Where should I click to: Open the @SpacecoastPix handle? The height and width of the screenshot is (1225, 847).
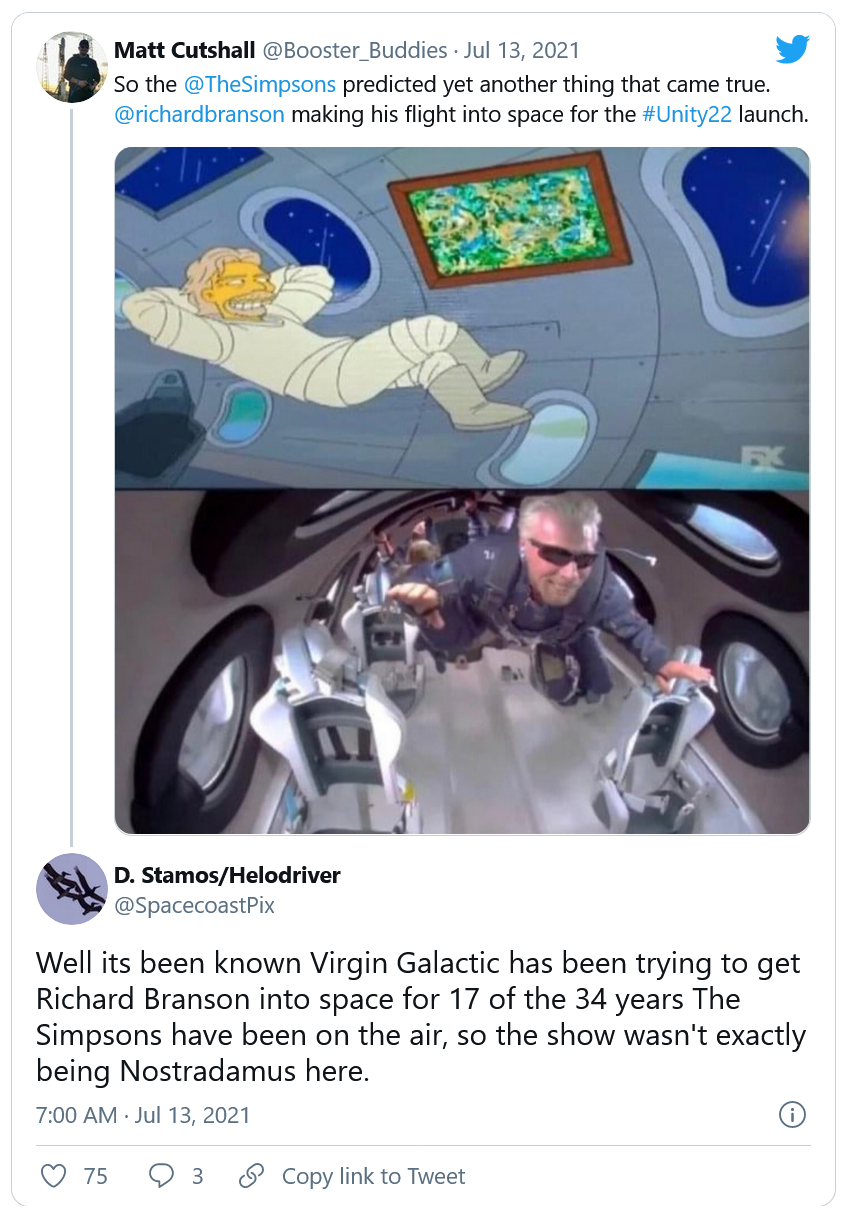(x=195, y=906)
